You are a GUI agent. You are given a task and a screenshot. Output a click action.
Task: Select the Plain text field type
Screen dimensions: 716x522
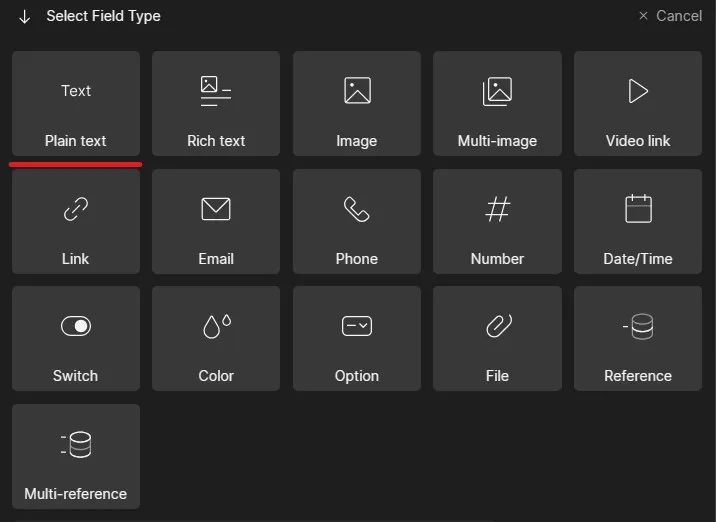[76, 104]
